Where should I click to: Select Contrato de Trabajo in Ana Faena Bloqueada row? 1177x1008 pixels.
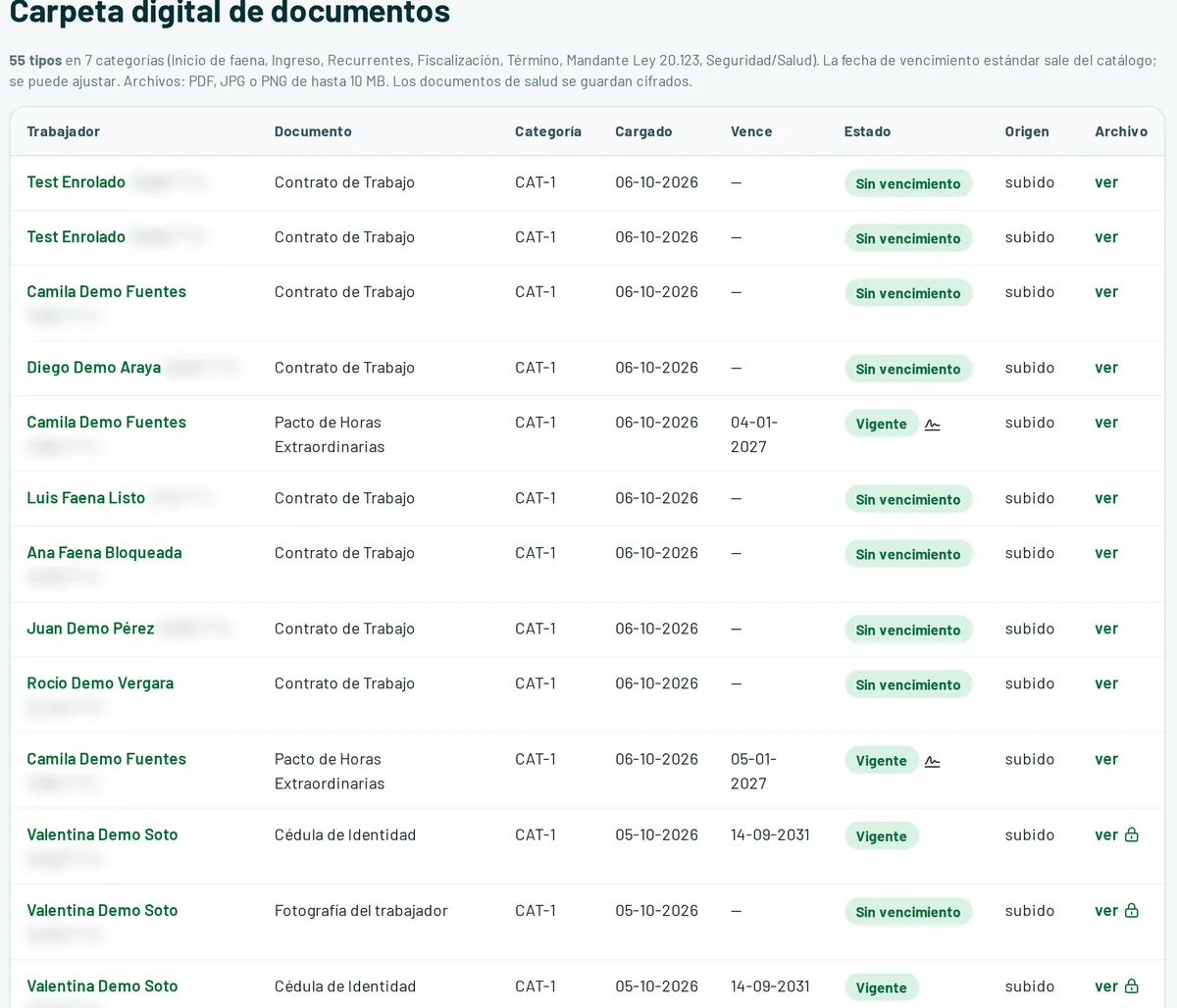[344, 553]
